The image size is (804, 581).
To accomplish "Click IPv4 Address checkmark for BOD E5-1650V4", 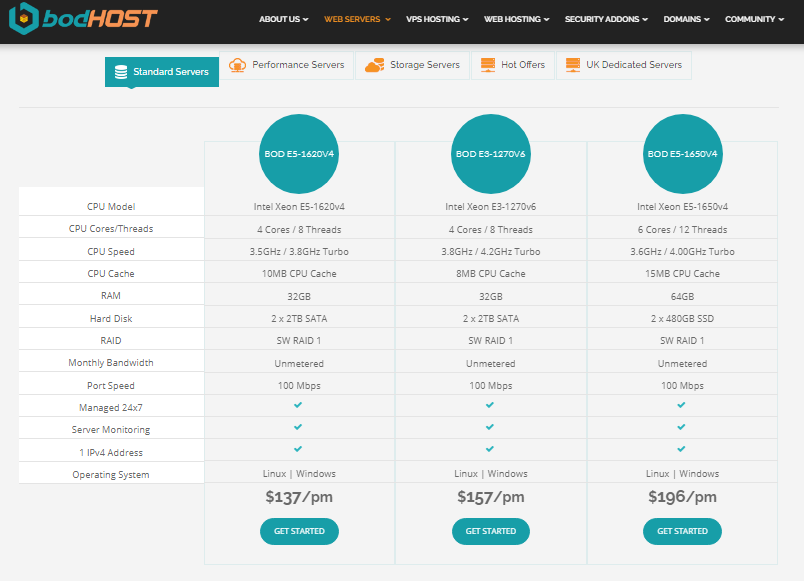I will click(x=681, y=449).
